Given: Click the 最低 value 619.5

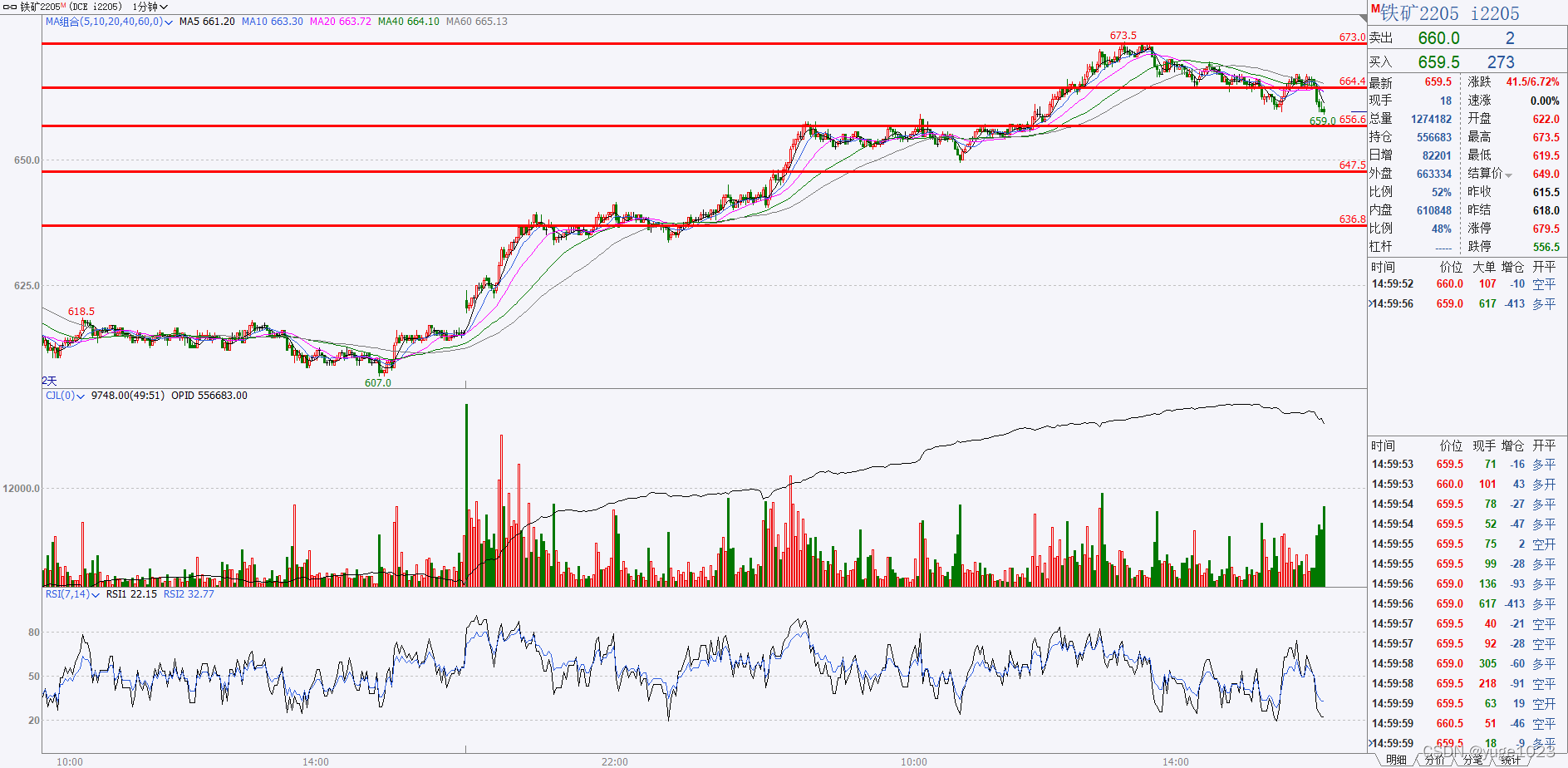Looking at the screenshot, I should point(1546,155).
